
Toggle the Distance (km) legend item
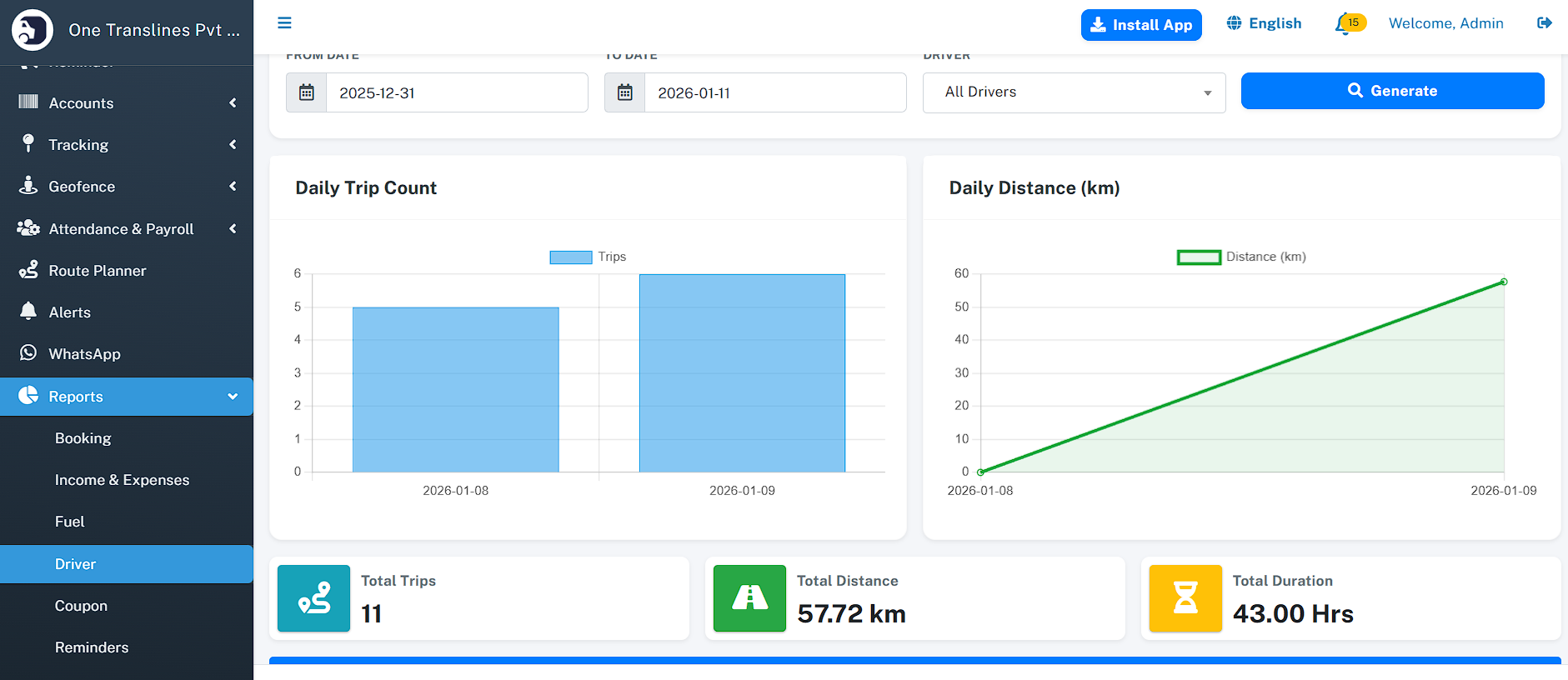point(1241,257)
